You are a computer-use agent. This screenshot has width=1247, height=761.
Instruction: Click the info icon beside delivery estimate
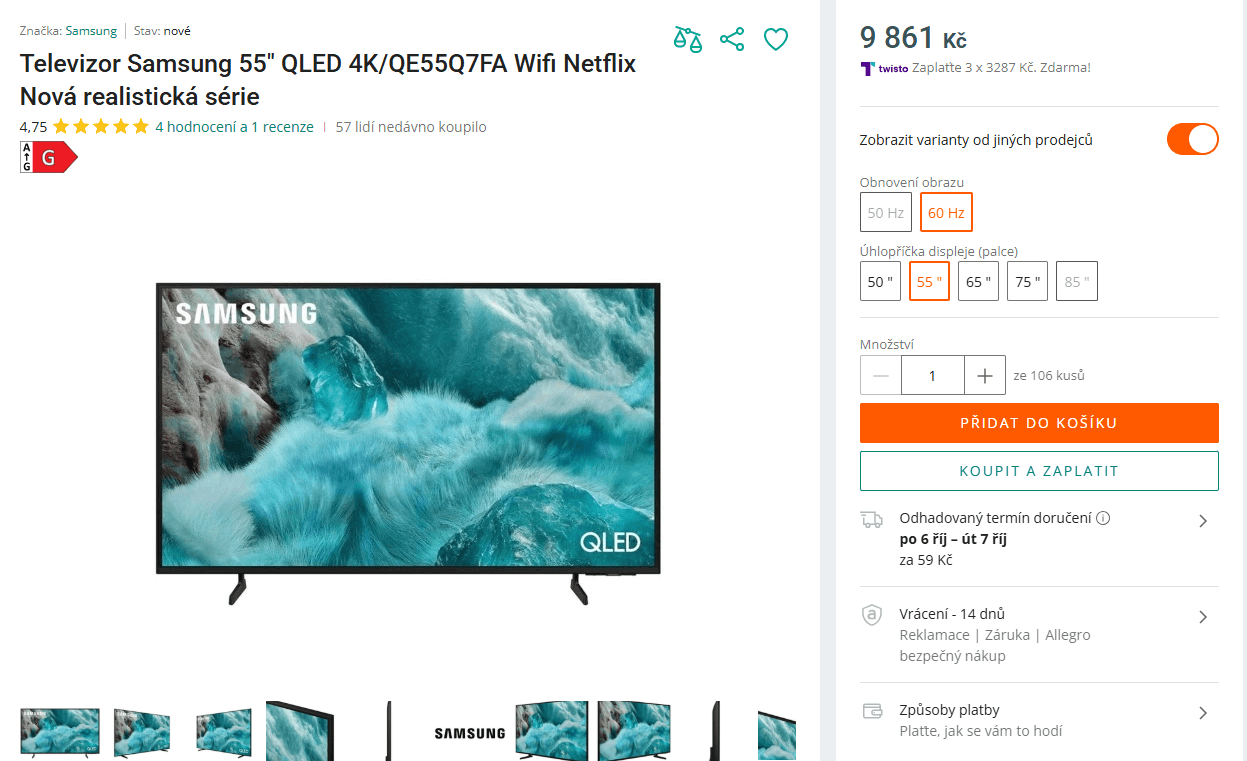[x=1104, y=518]
